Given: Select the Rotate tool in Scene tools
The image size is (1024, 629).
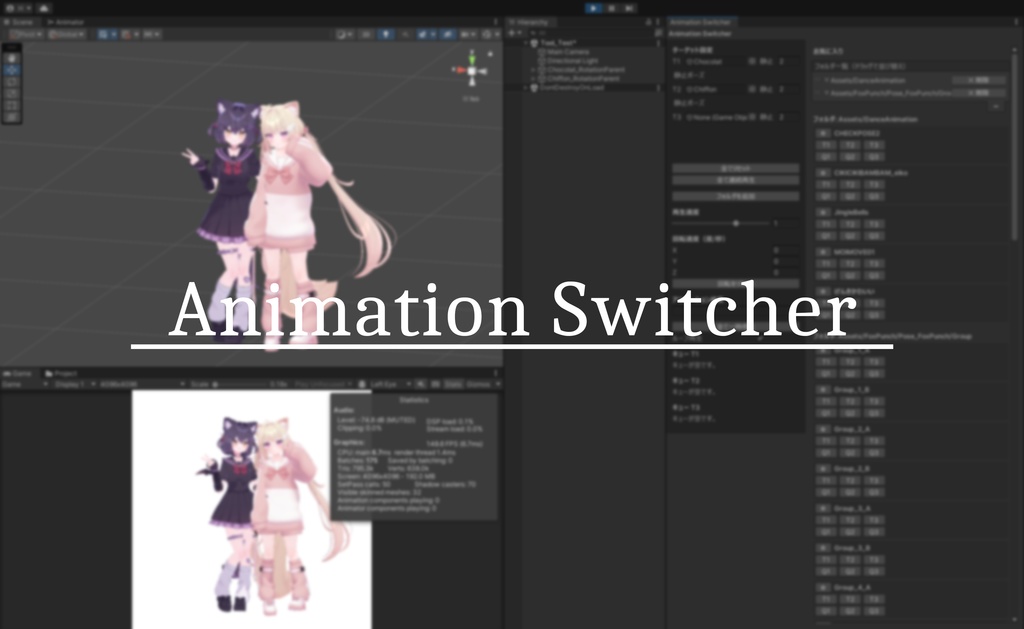Looking at the screenshot, I should (x=12, y=82).
